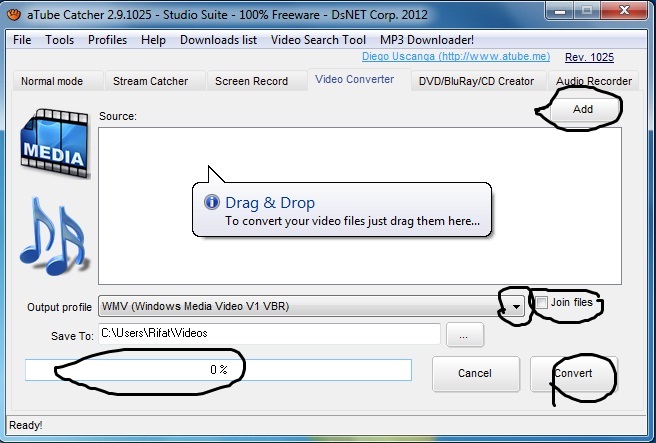Switch to the Normal mode tab
This screenshot has width=656, height=443.
[58, 81]
